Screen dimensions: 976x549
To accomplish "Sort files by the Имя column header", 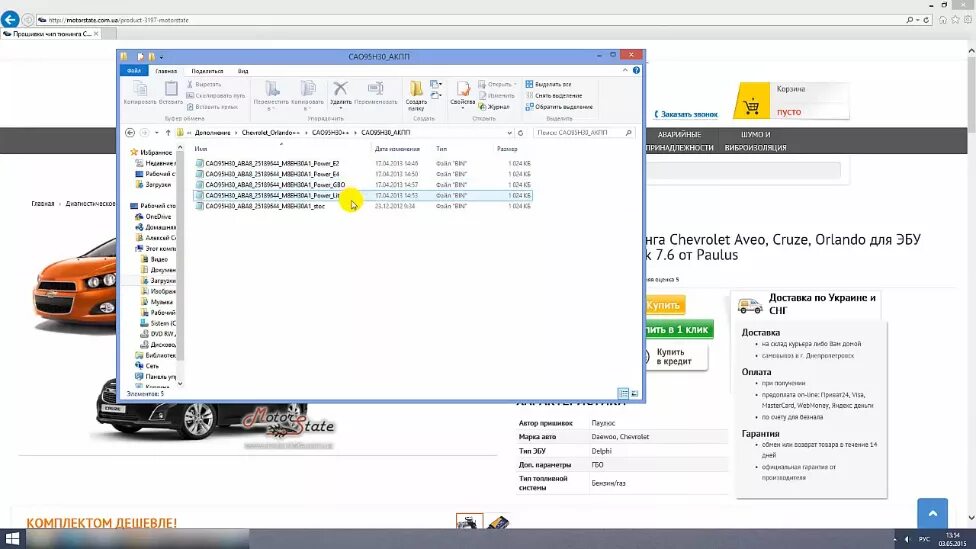I will (200, 149).
